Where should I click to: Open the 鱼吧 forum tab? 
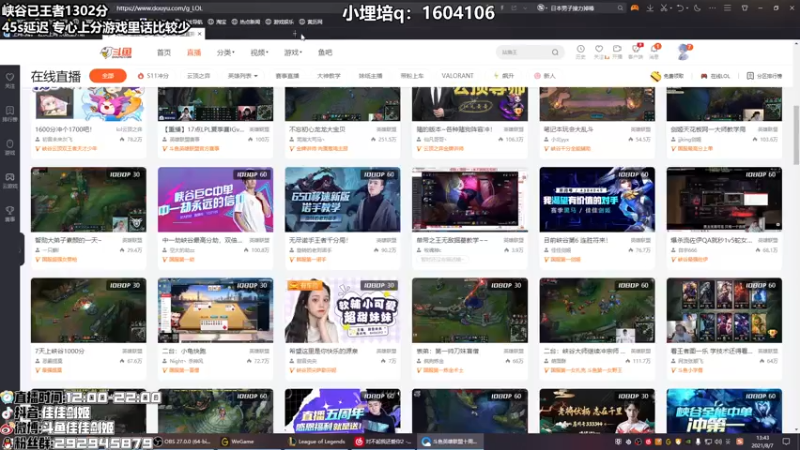tap(325, 53)
